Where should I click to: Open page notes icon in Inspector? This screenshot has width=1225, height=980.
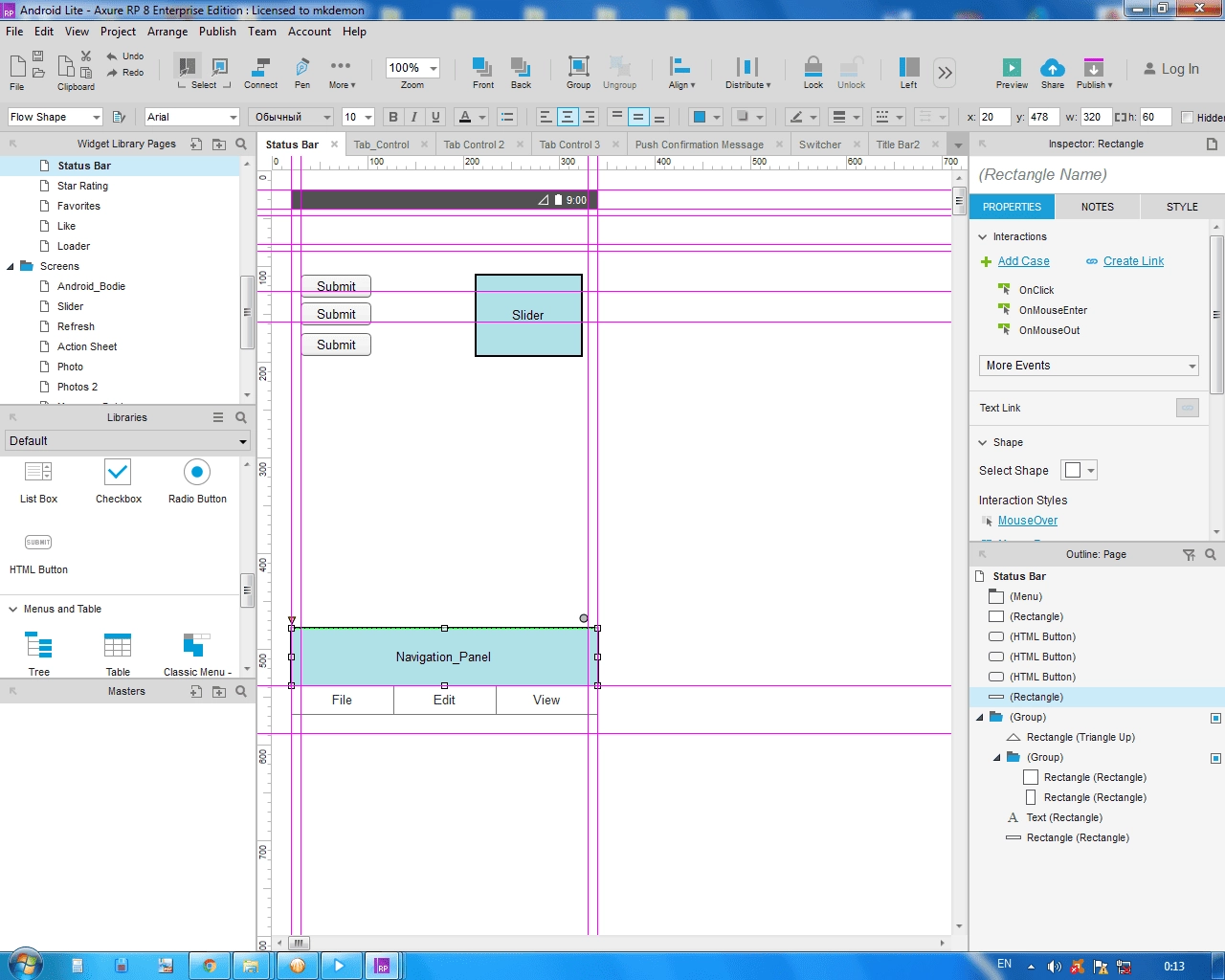[x=1212, y=144]
